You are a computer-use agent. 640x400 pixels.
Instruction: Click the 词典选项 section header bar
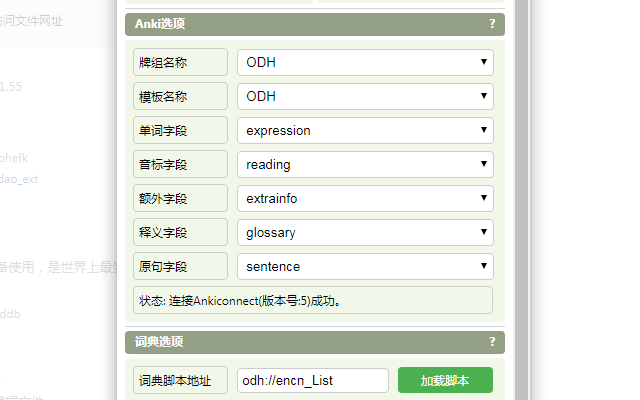tap(315, 342)
